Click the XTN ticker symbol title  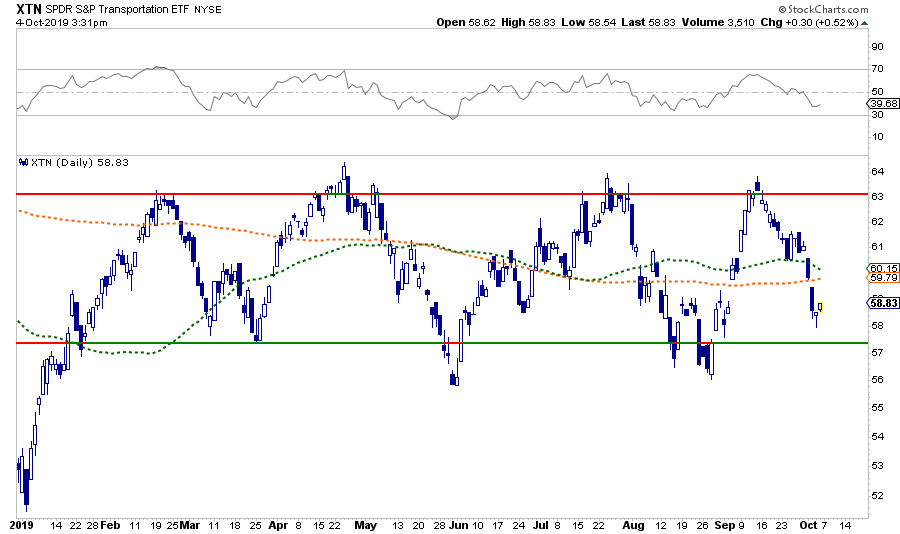(29, 9)
